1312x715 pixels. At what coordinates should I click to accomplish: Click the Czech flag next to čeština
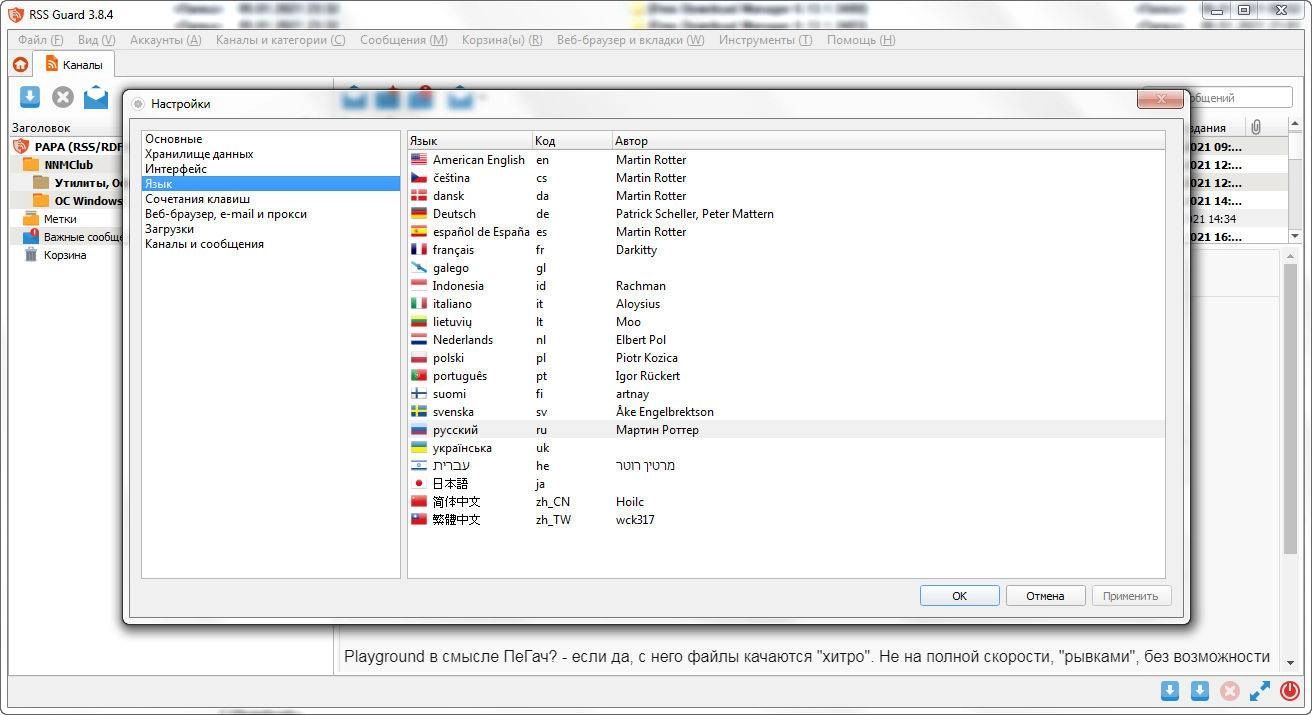(x=419, y=178)
